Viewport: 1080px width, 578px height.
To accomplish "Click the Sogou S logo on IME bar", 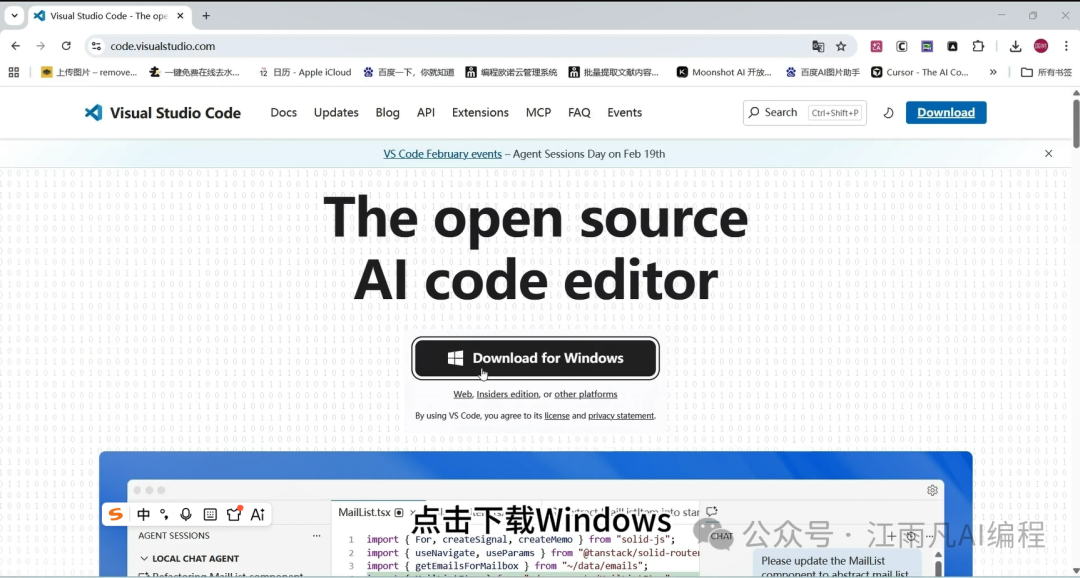I will [x=116, y=515].
